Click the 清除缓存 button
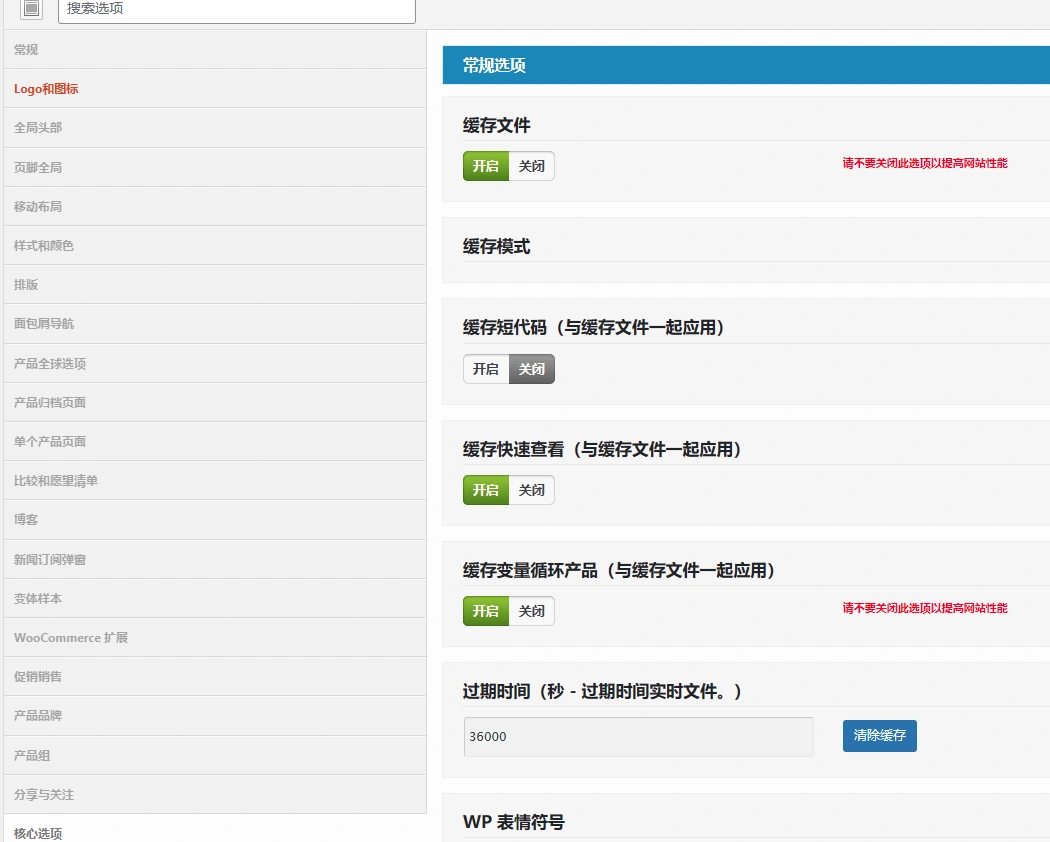The height and width of the screenshot is (842, 1050). coord(879,735)
